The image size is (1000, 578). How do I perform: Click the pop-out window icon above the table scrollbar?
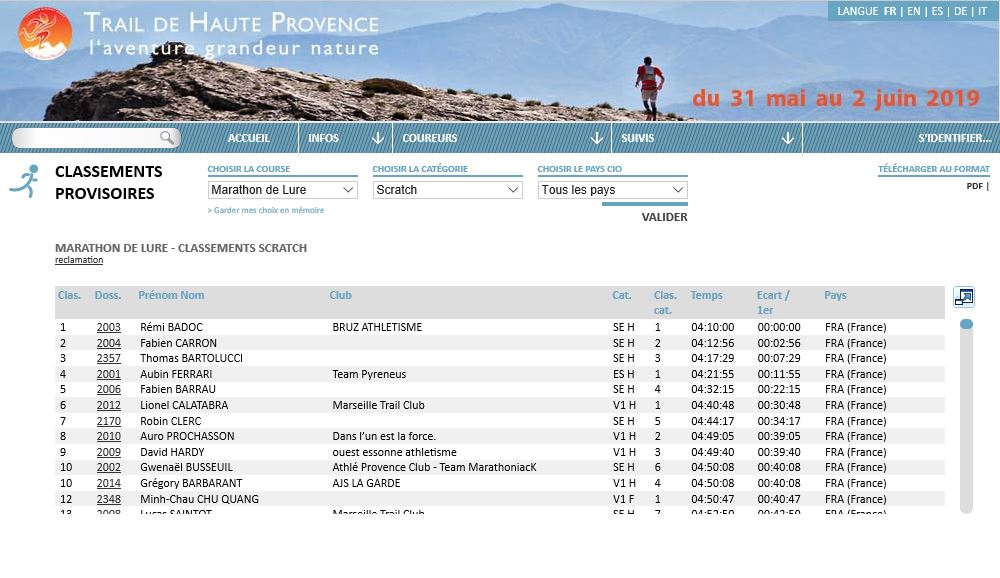click(x=963, y=297)
